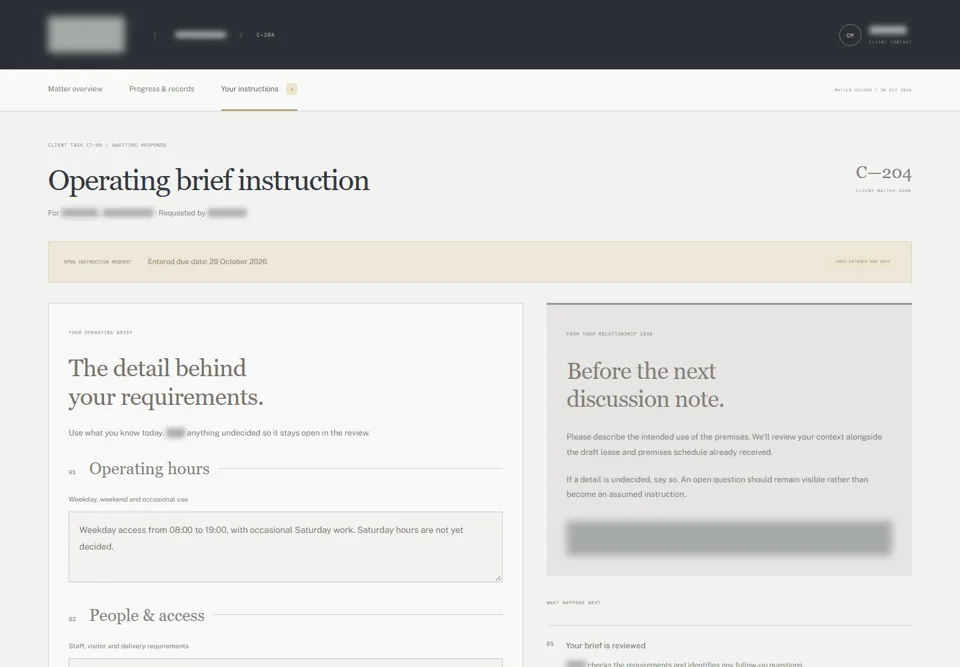The image size is (960, 667).
Task: Click the blurred firm logo in header
Action: [x=86, y=34]
